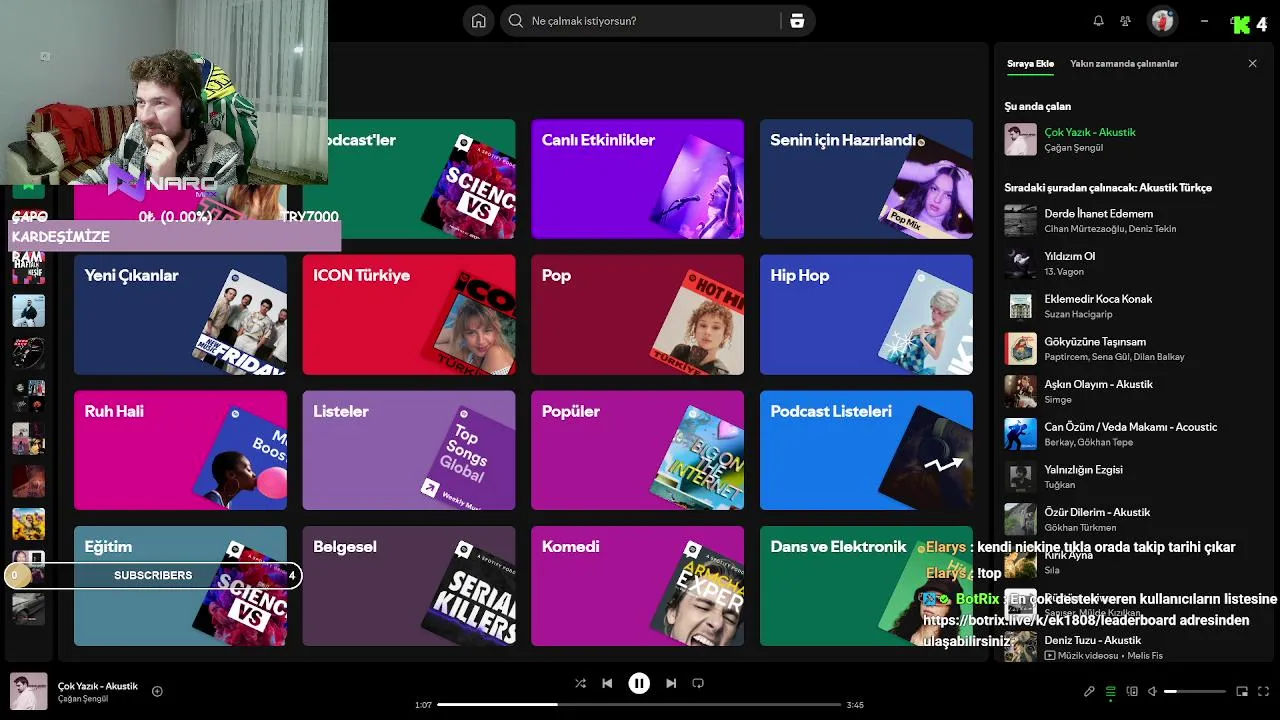Open the profile avatar menu
Viewport: 1280px width, 720px height.
(1161, 20)
